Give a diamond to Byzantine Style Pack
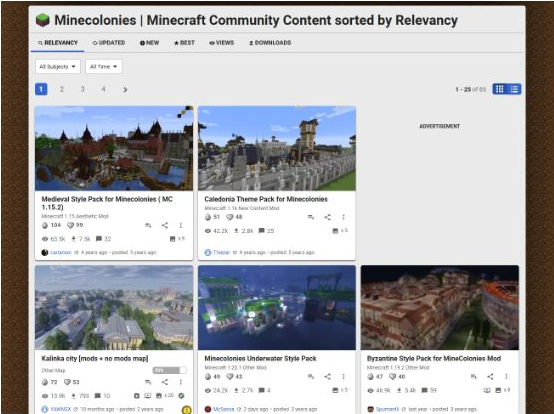Screen dimensions: 554x414 pyautogui.click(x=370, y=377)
